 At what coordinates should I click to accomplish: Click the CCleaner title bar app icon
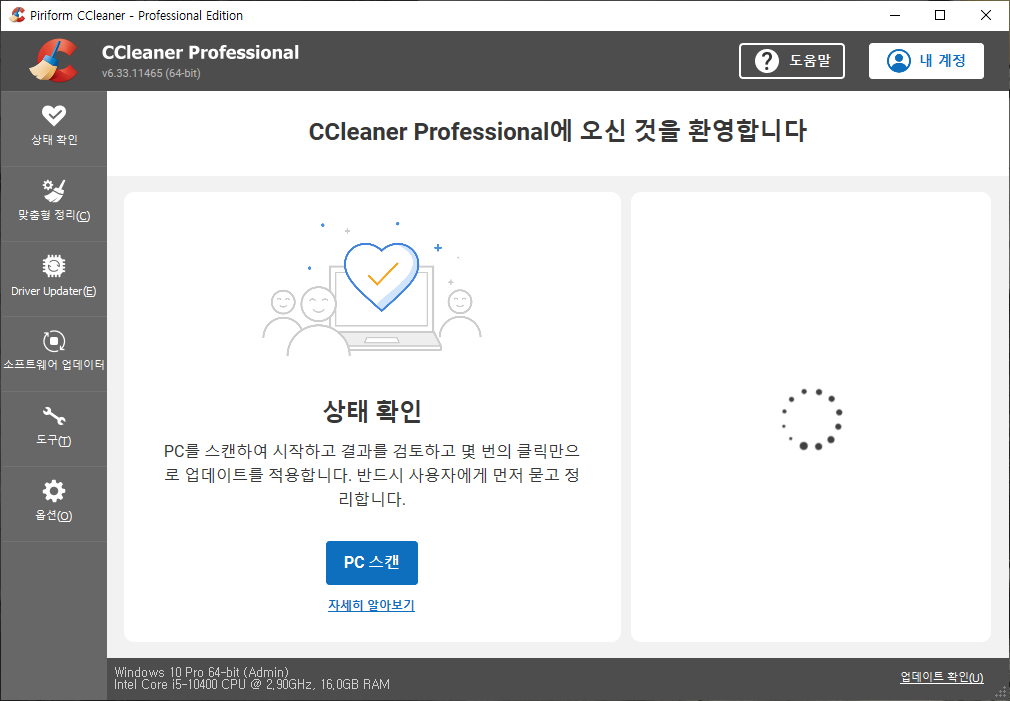pos(17,15)
